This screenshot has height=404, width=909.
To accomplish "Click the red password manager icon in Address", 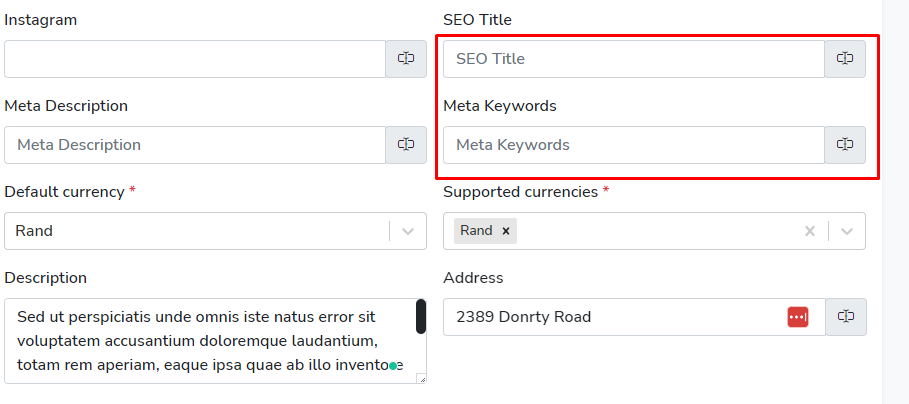I will [x=798, y=317].
